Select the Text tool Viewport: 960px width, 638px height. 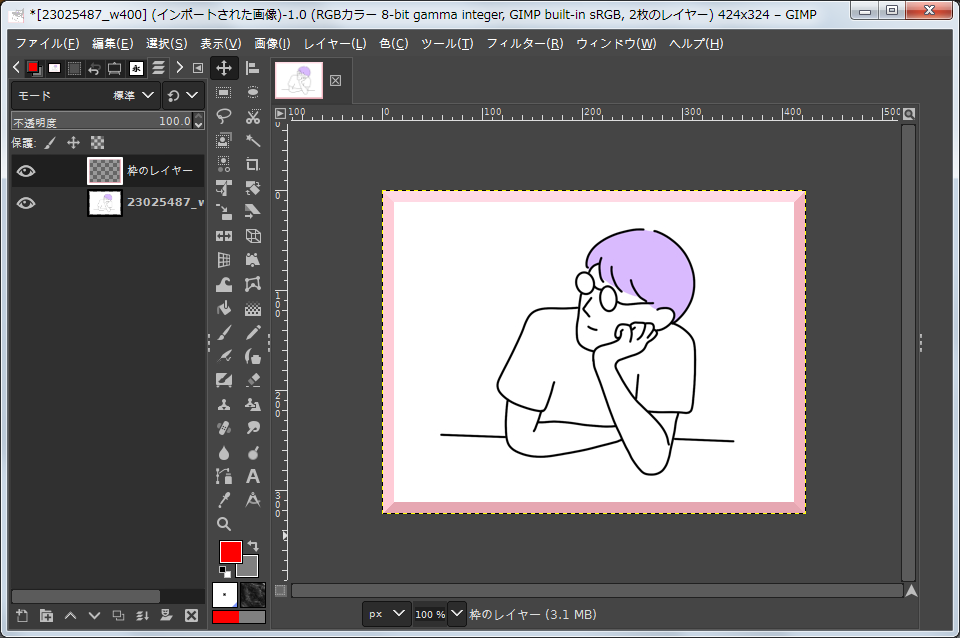(x=252, y=476)
